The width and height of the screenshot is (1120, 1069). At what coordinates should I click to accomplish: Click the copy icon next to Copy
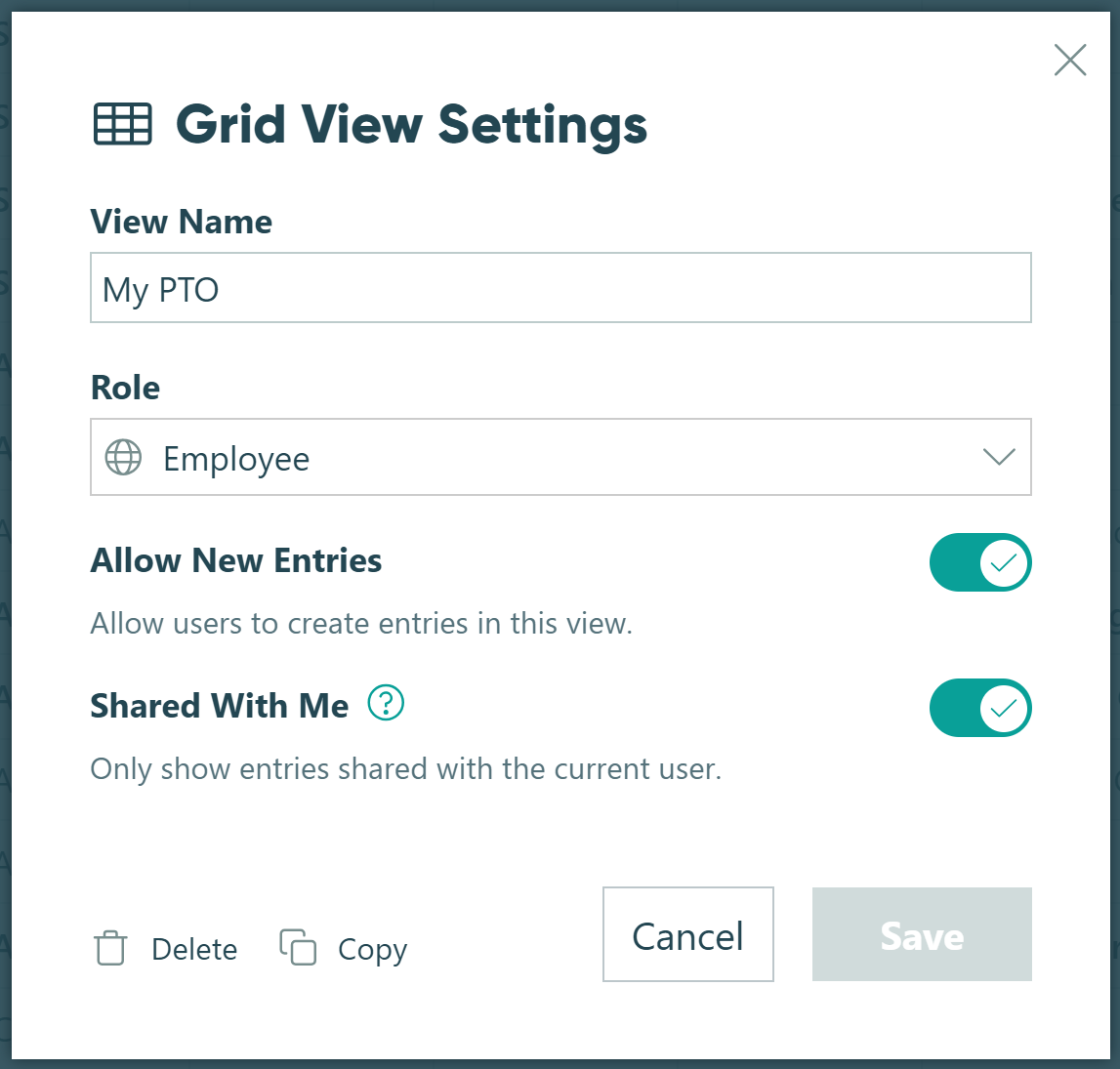tap(298, 948)
